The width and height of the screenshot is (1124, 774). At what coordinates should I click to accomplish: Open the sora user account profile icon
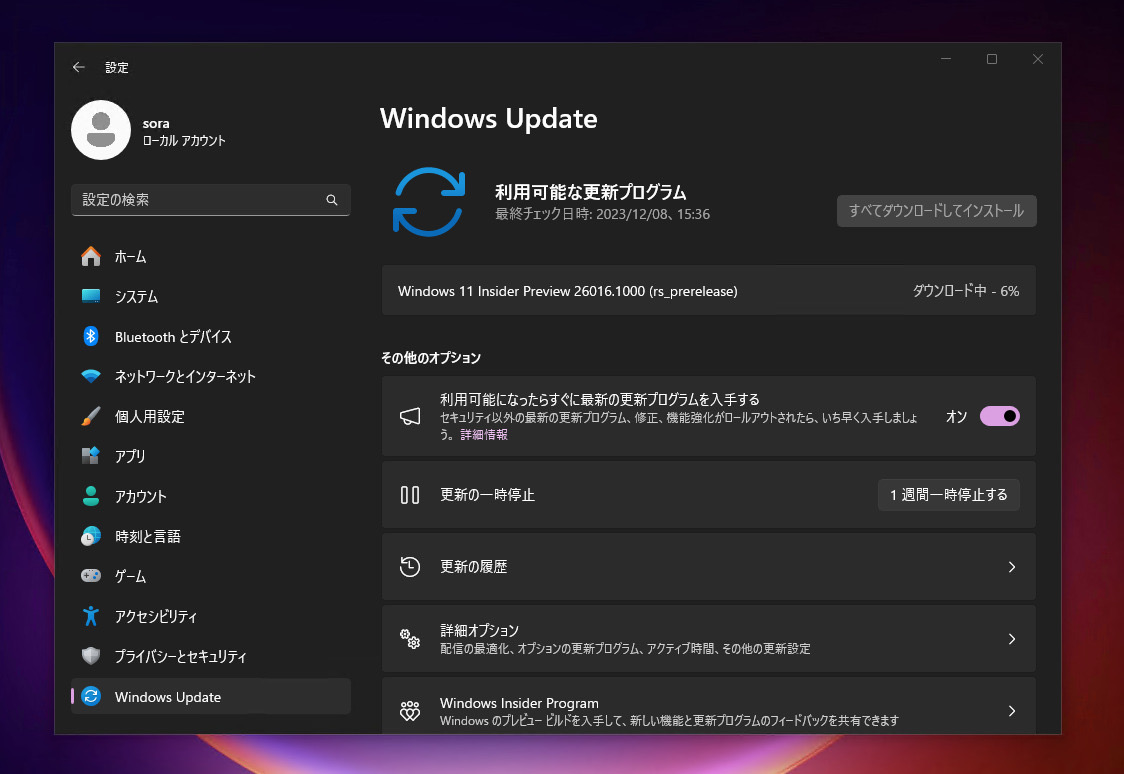100,130
